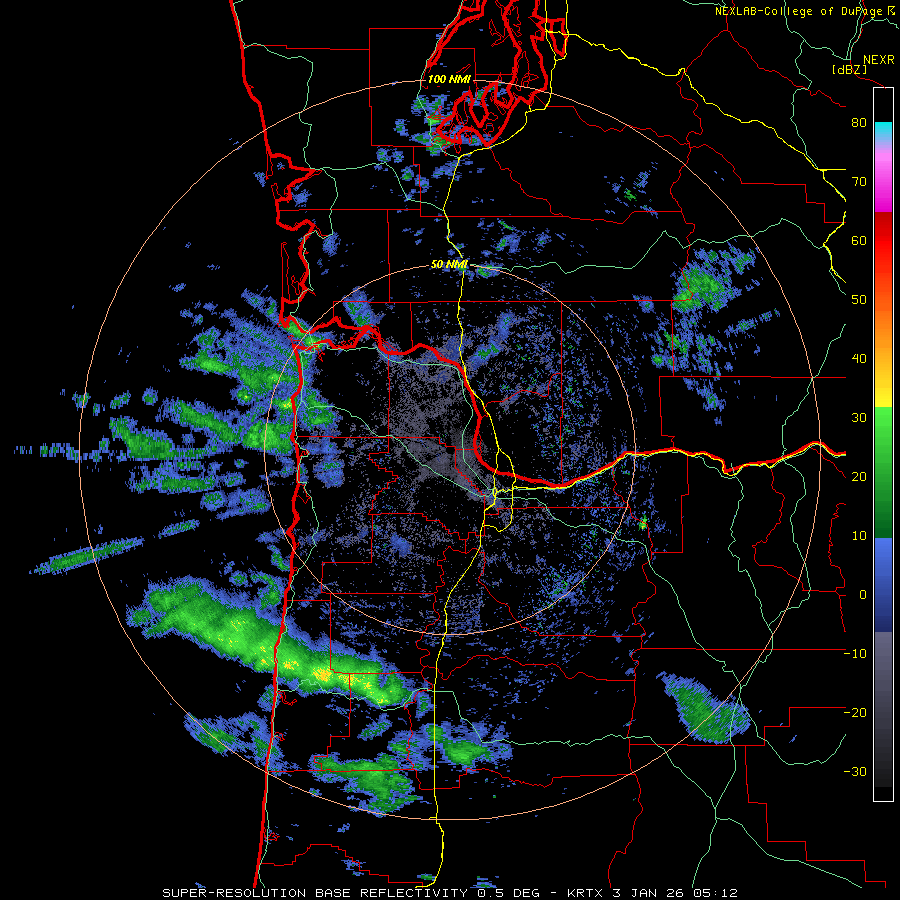Click the 70 value on dBZ scale
This screenshot has height=900, width=900.
(859, 182)
